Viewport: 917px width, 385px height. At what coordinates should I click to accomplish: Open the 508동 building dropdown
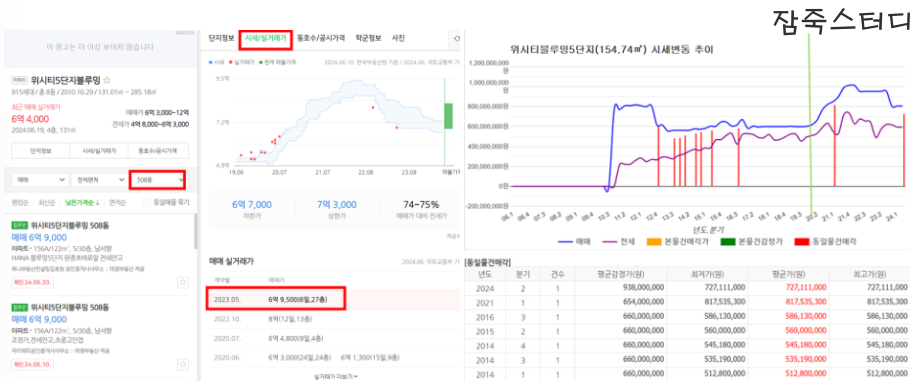(158, 180)
